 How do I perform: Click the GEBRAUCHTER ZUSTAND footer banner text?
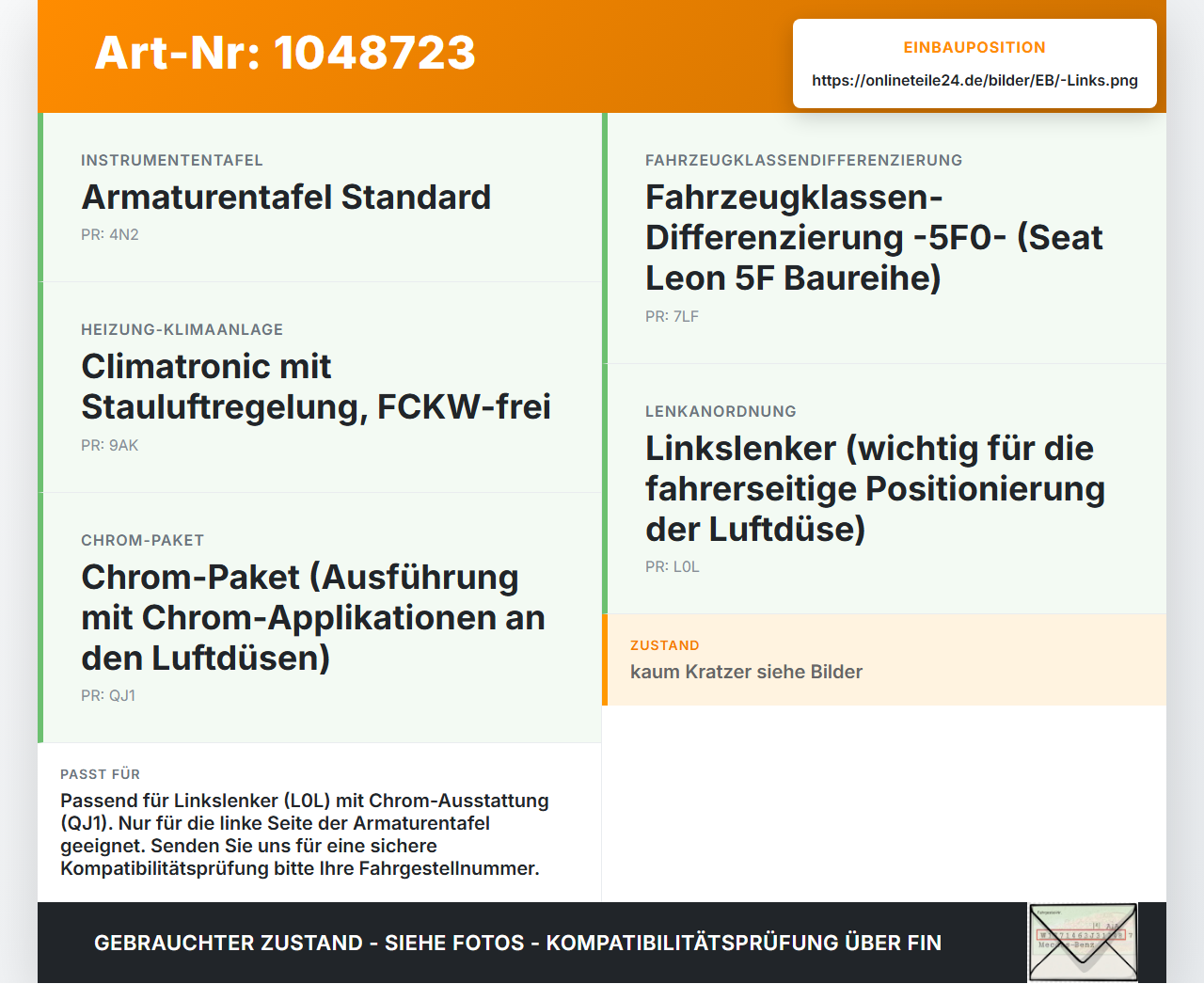coord(517,943)
